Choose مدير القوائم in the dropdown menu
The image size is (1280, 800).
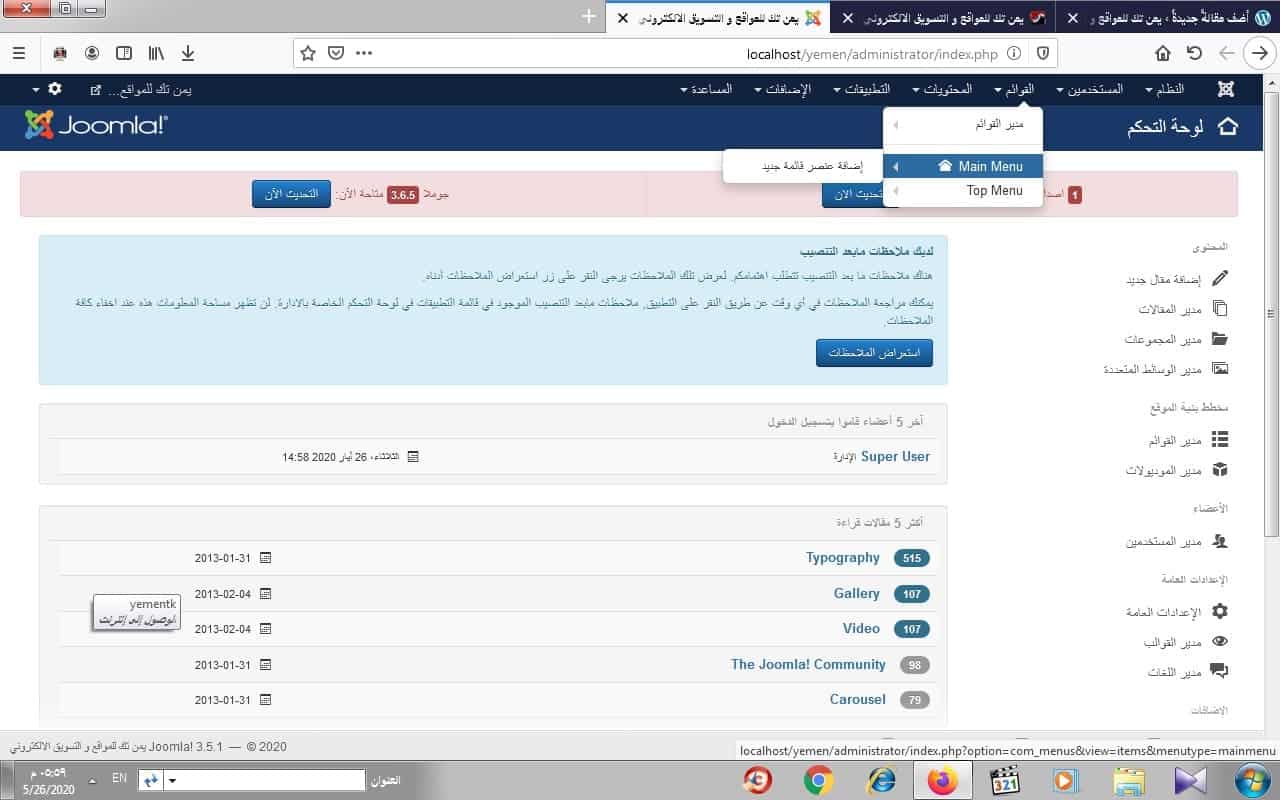963,125
